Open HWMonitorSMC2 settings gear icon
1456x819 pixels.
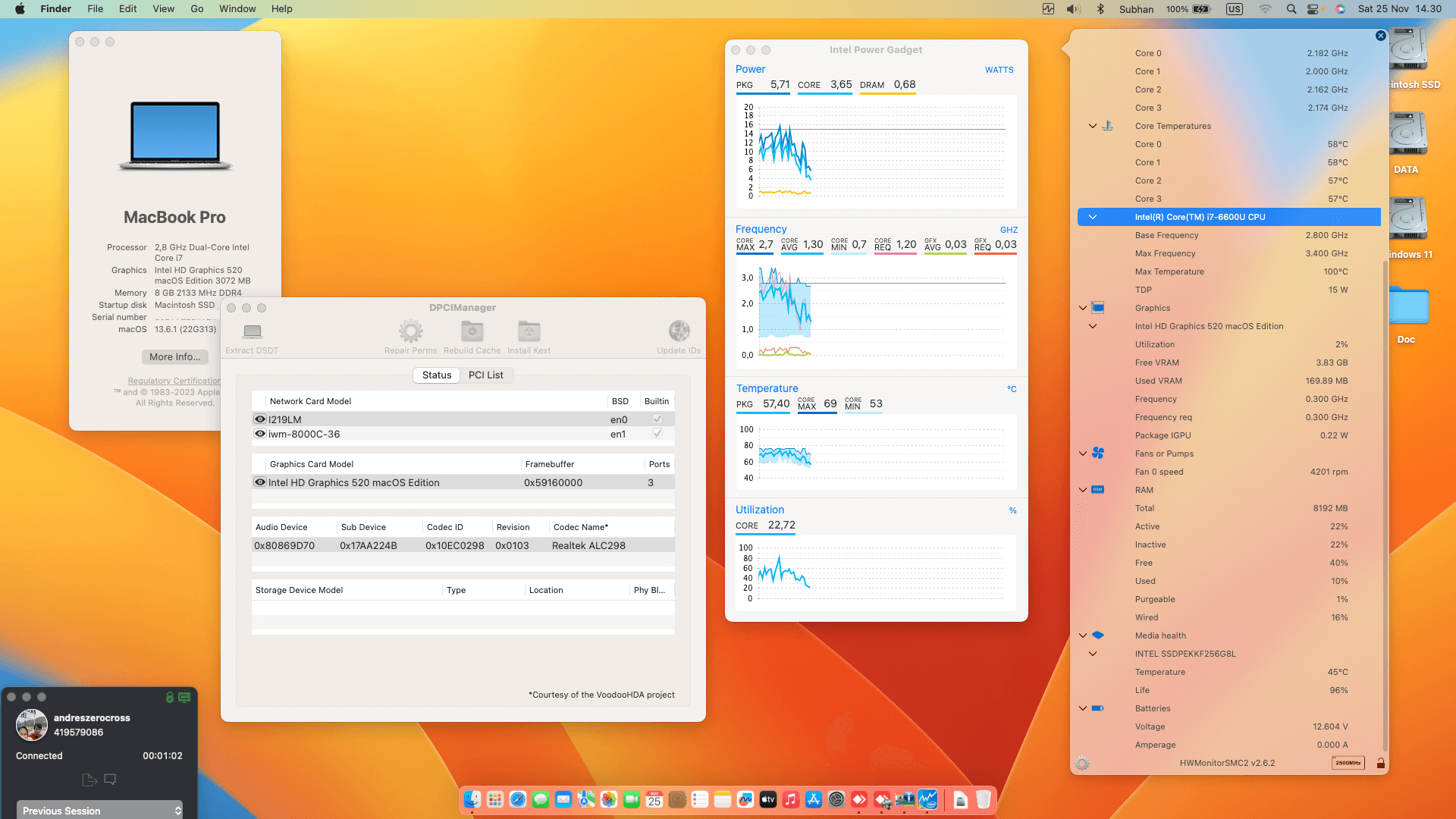pos(1082,764)
